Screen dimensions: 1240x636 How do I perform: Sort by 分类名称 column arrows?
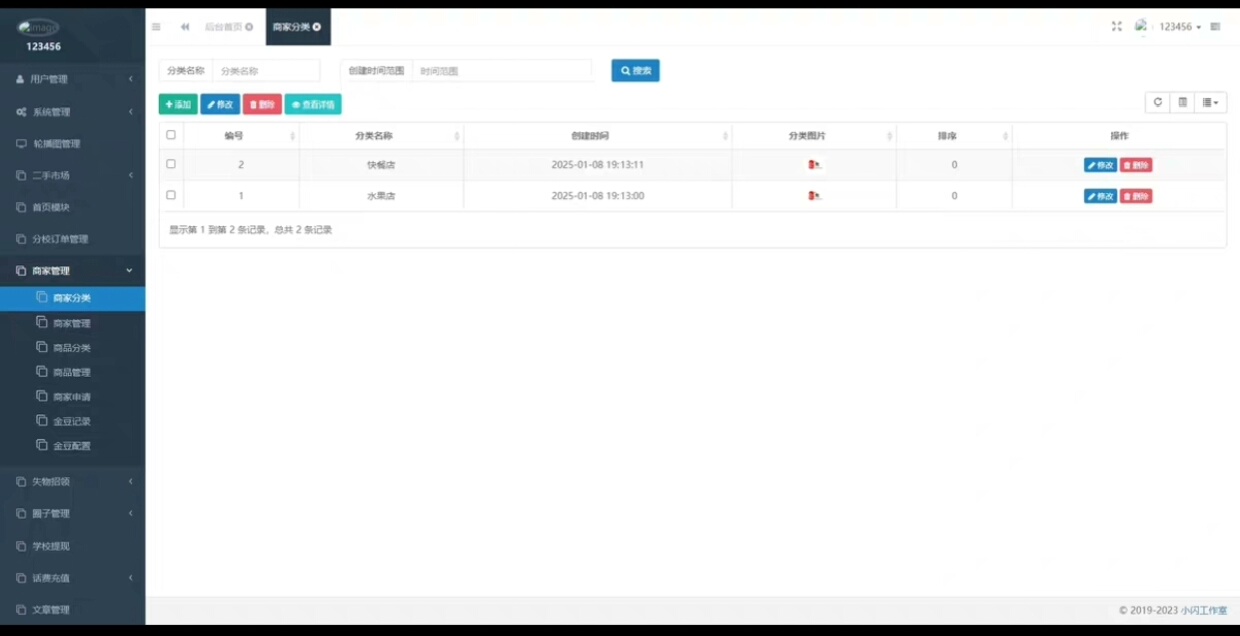(x=457, y=136)
